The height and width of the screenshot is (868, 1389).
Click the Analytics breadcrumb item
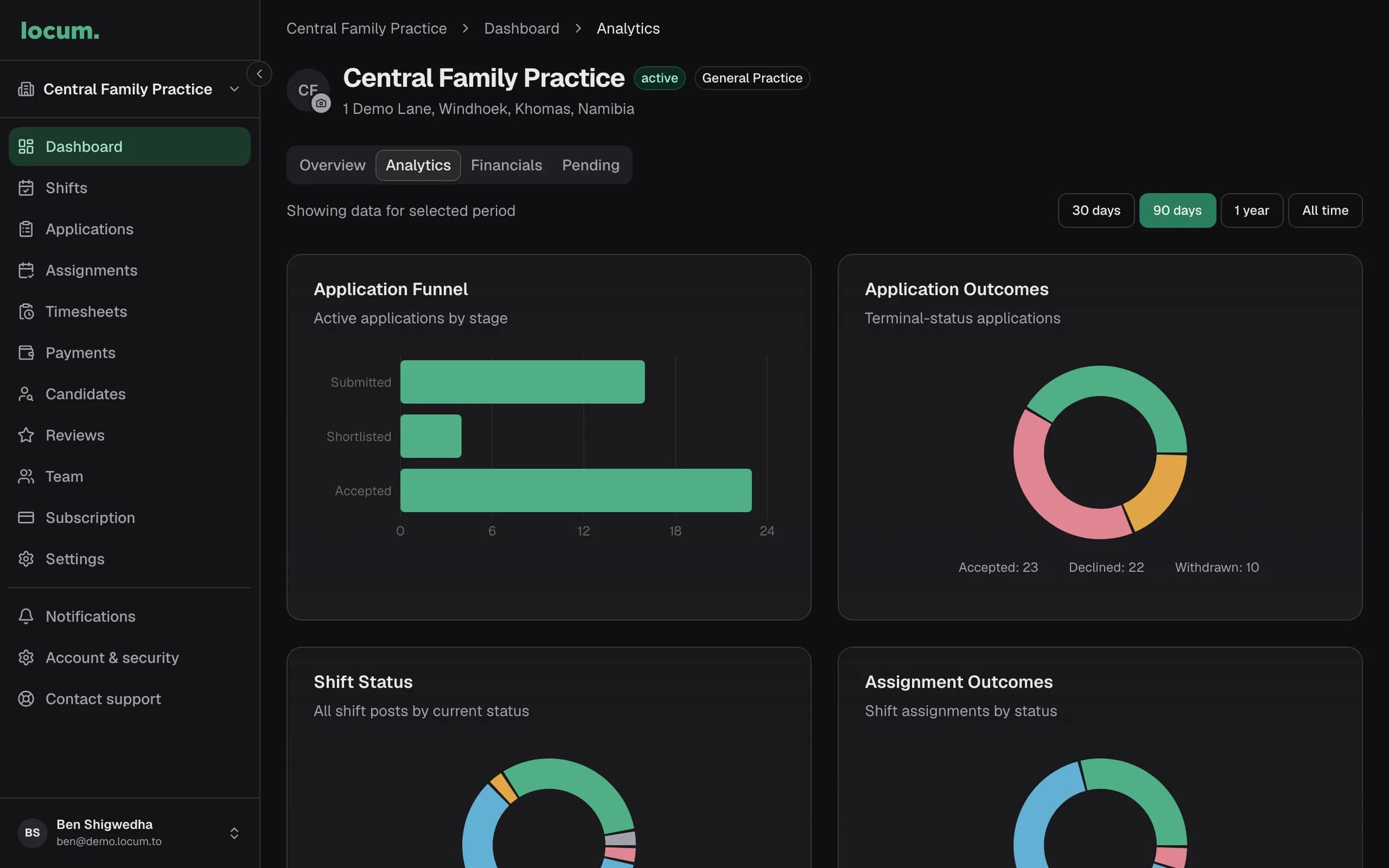coord(628,28)
